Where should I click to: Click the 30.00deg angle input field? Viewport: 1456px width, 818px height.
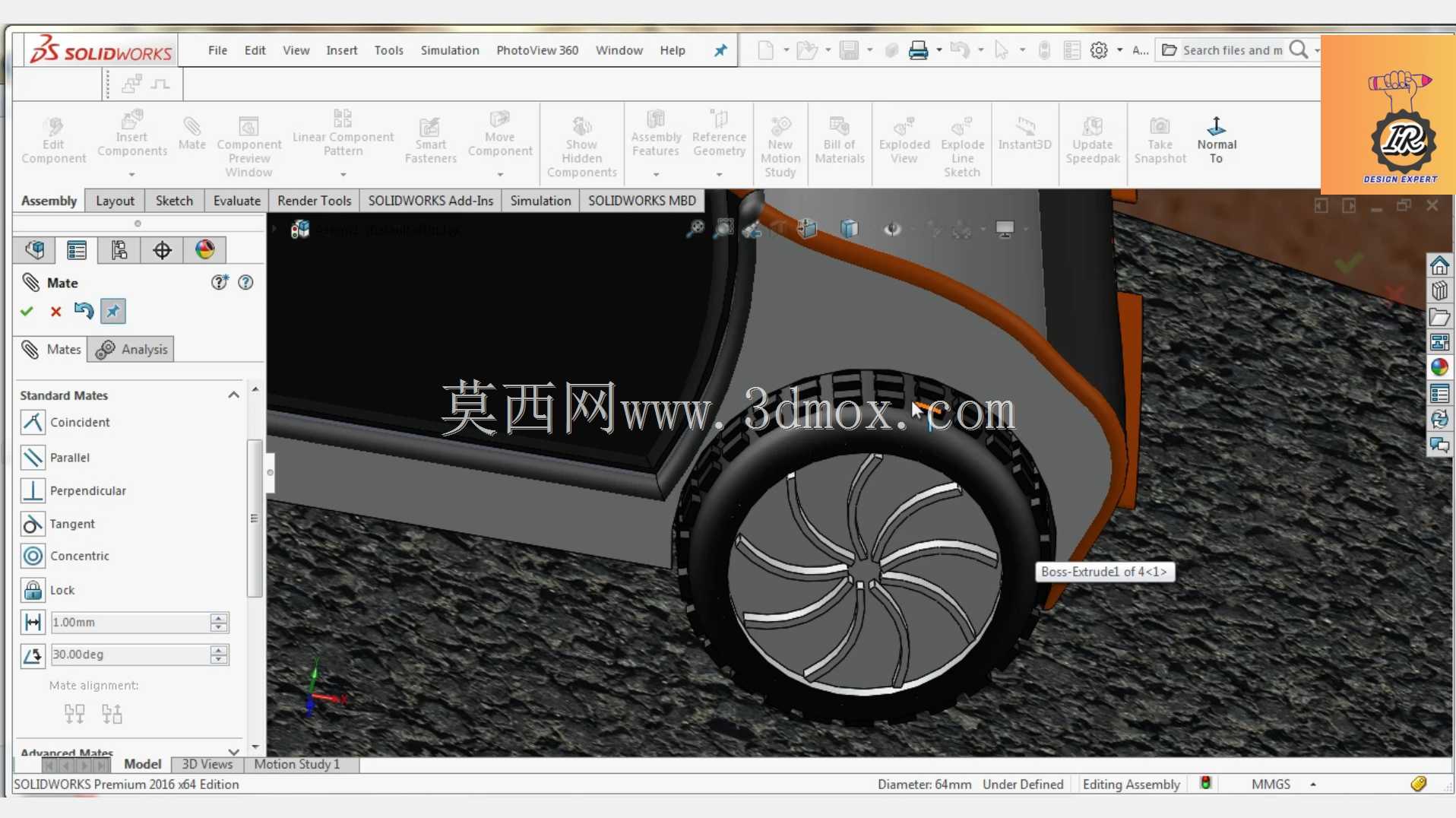[x=130, y=655]
